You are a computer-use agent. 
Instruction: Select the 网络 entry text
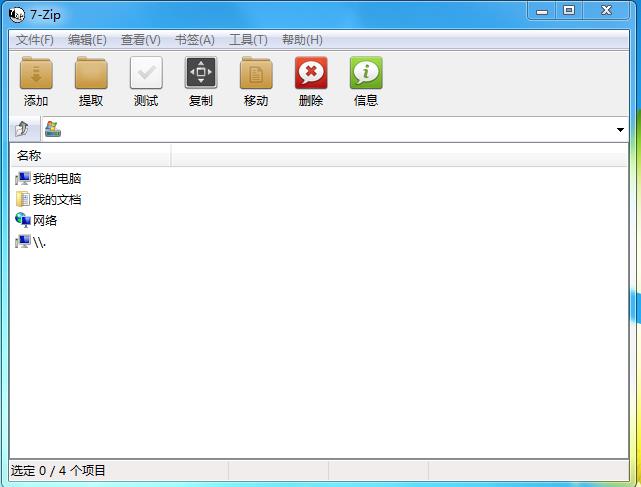point(45,221)
